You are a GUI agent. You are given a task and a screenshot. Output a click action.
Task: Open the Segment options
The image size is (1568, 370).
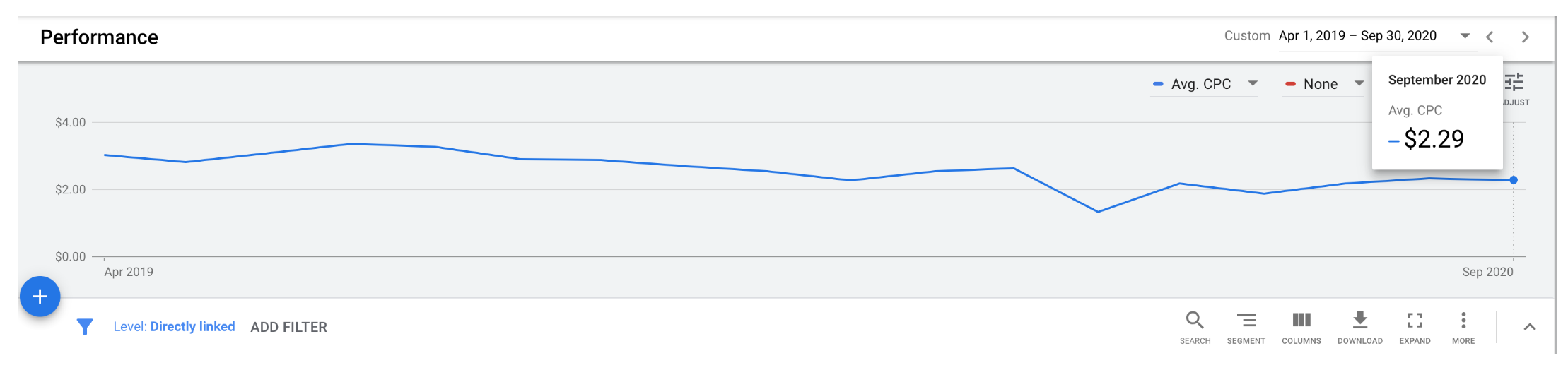pyautogui.click(x=1246, y=321)
